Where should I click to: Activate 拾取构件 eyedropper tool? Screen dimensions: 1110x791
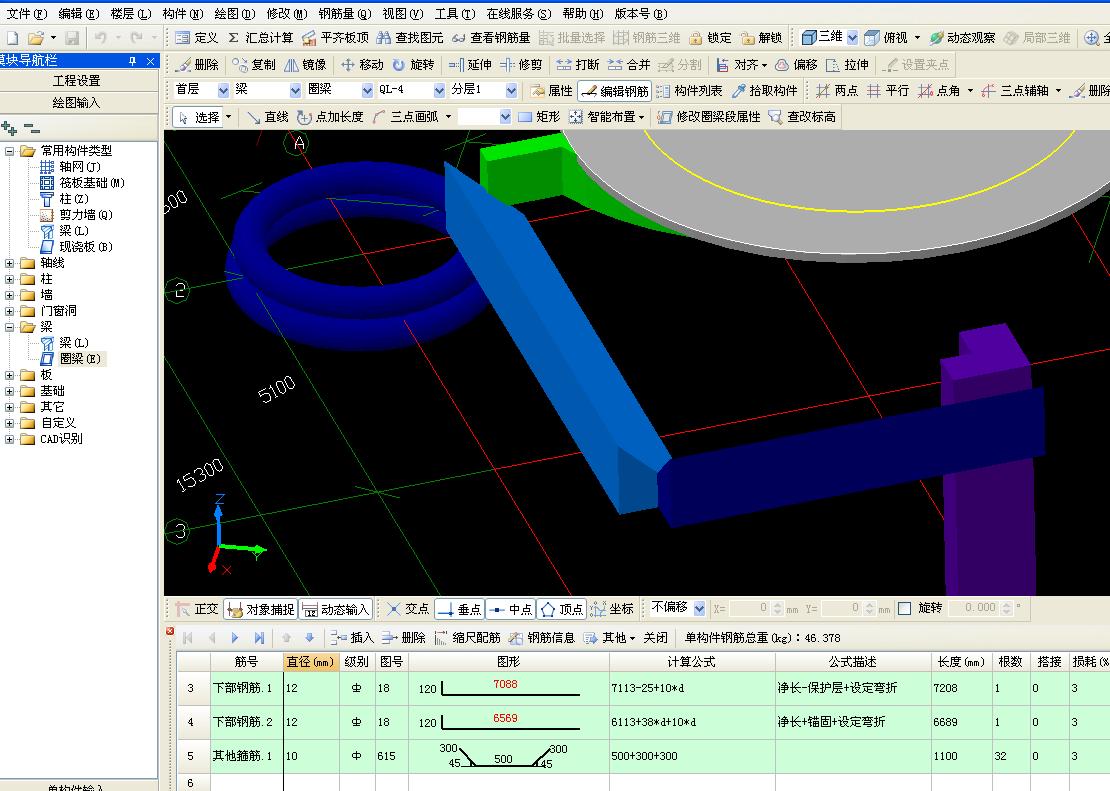coord(765,91)
